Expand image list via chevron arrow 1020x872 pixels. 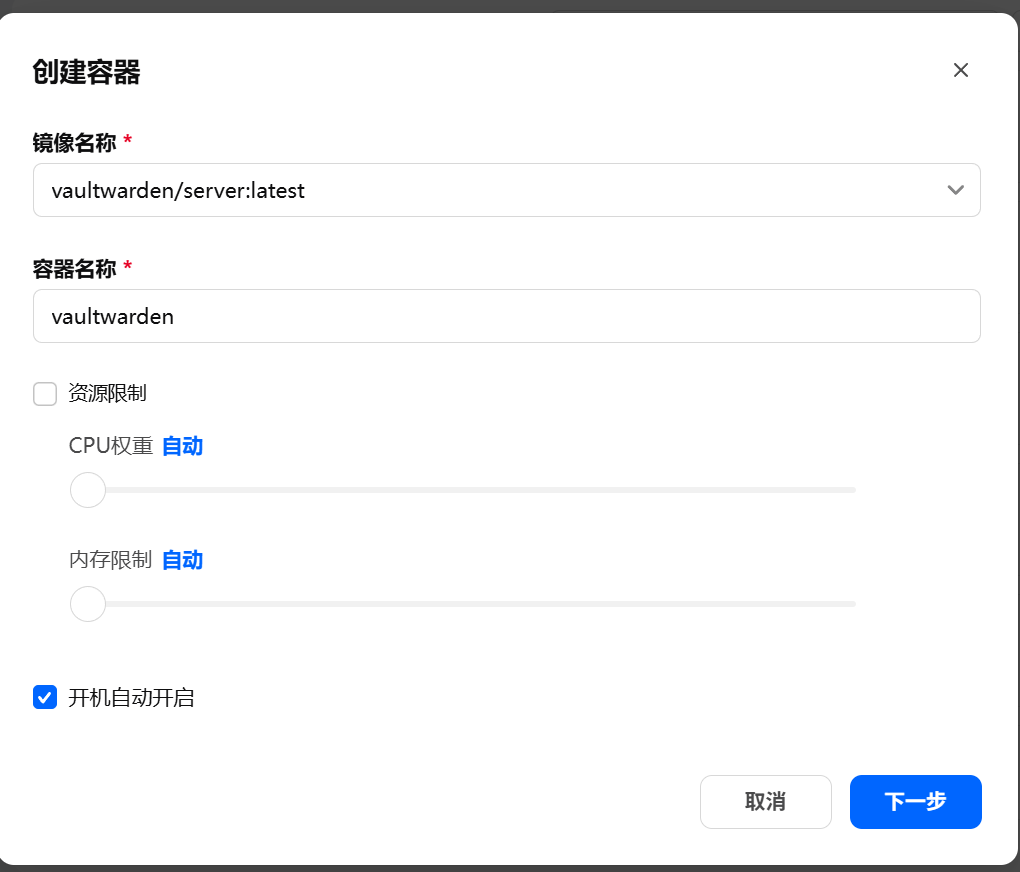(x=955, y=190)
